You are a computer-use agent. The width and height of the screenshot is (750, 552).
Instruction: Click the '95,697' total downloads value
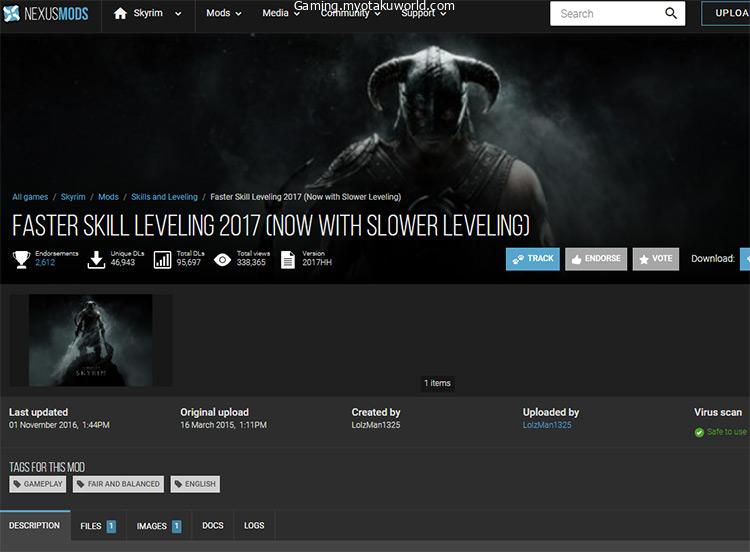click(x=188, y=263)
